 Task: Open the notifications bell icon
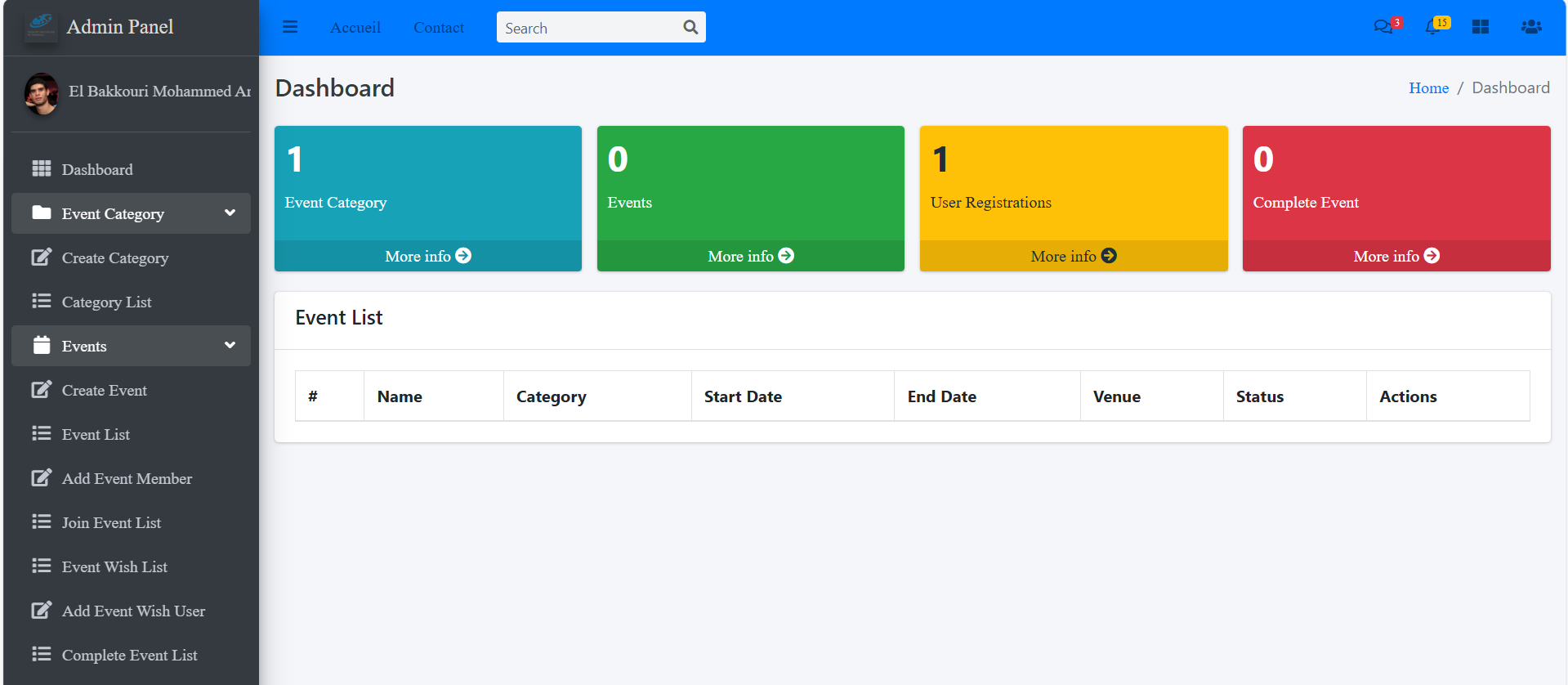point(1432,27)
